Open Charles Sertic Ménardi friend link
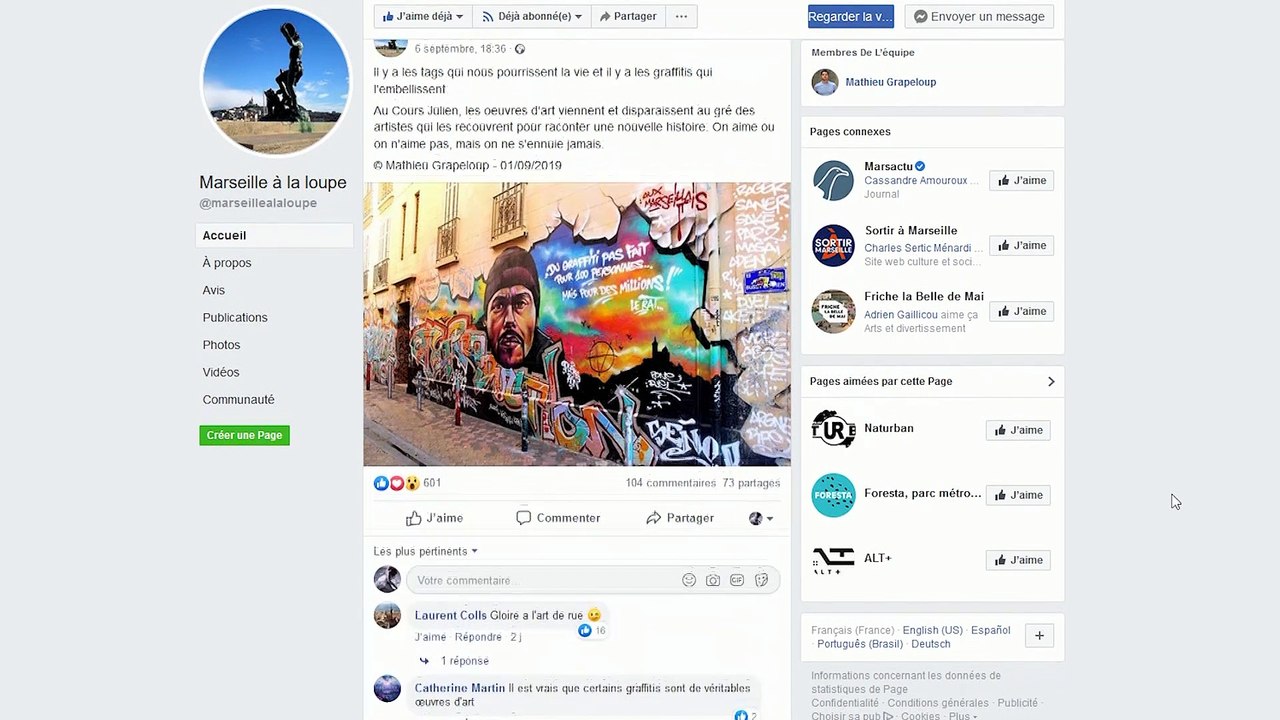The width and height of the screenshot is (1280, 720). (x=918, y=248)
